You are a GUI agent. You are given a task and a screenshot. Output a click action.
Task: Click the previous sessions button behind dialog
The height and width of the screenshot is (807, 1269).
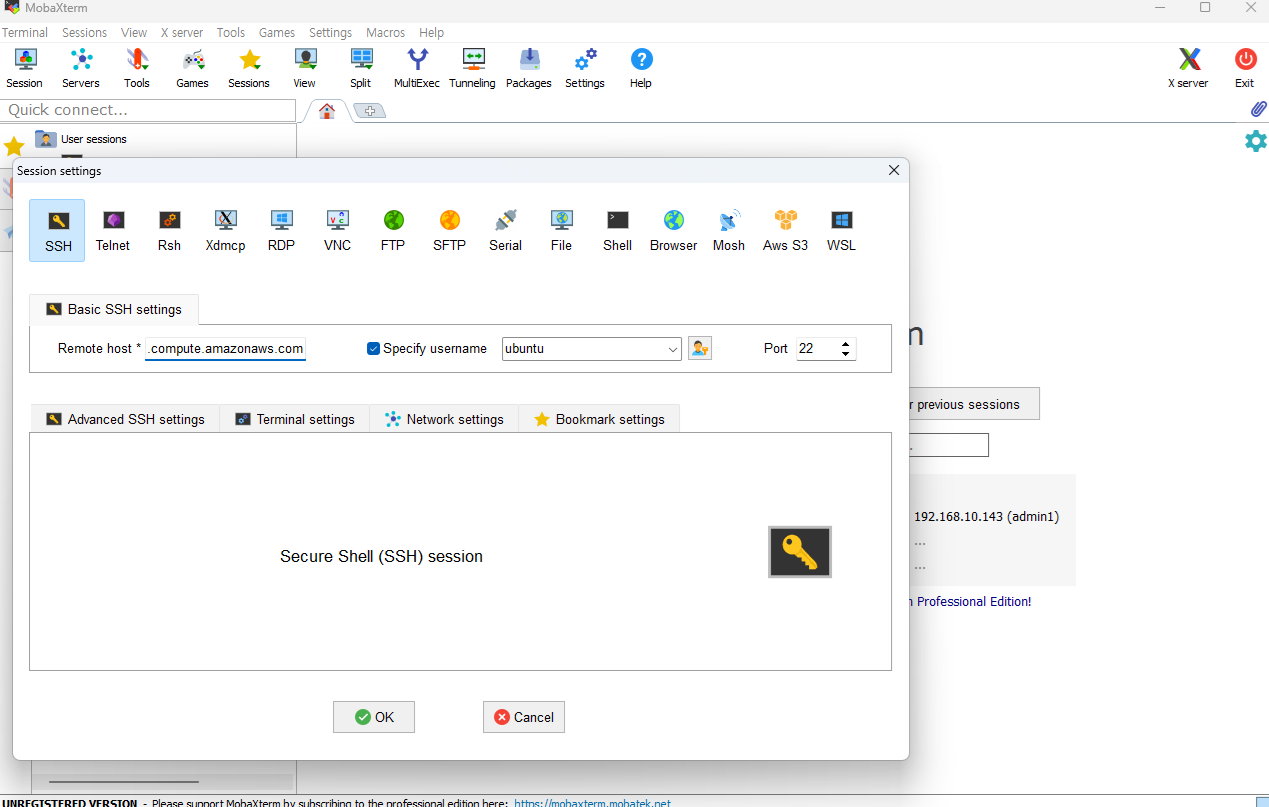973,404
